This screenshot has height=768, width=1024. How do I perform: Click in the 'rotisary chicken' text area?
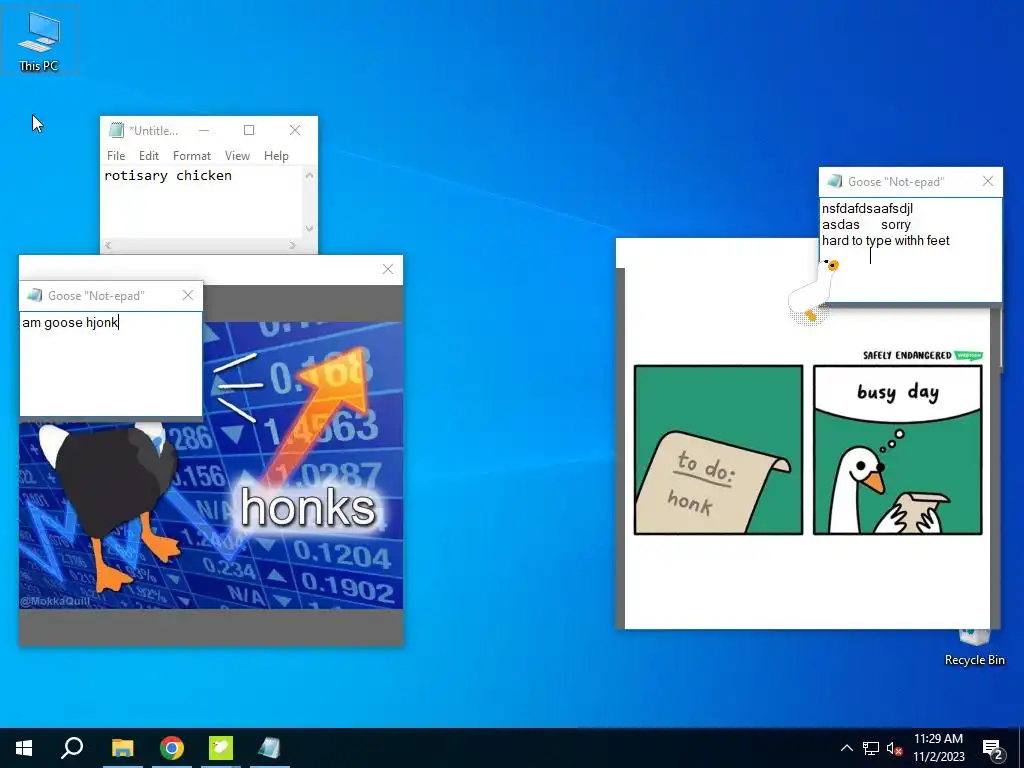(x=201, y=202)
